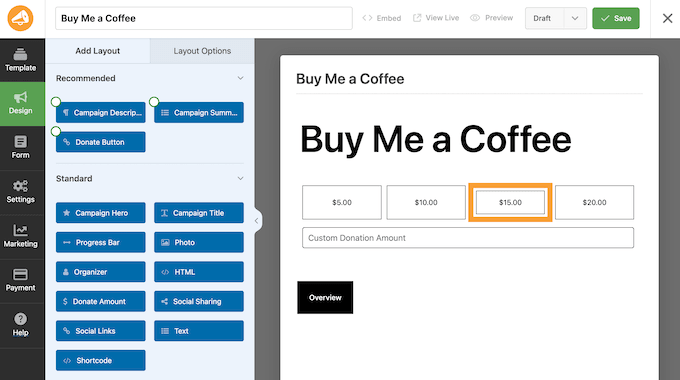
Task: Open the Template section in sidebar
Action: [x=21, y=60]
